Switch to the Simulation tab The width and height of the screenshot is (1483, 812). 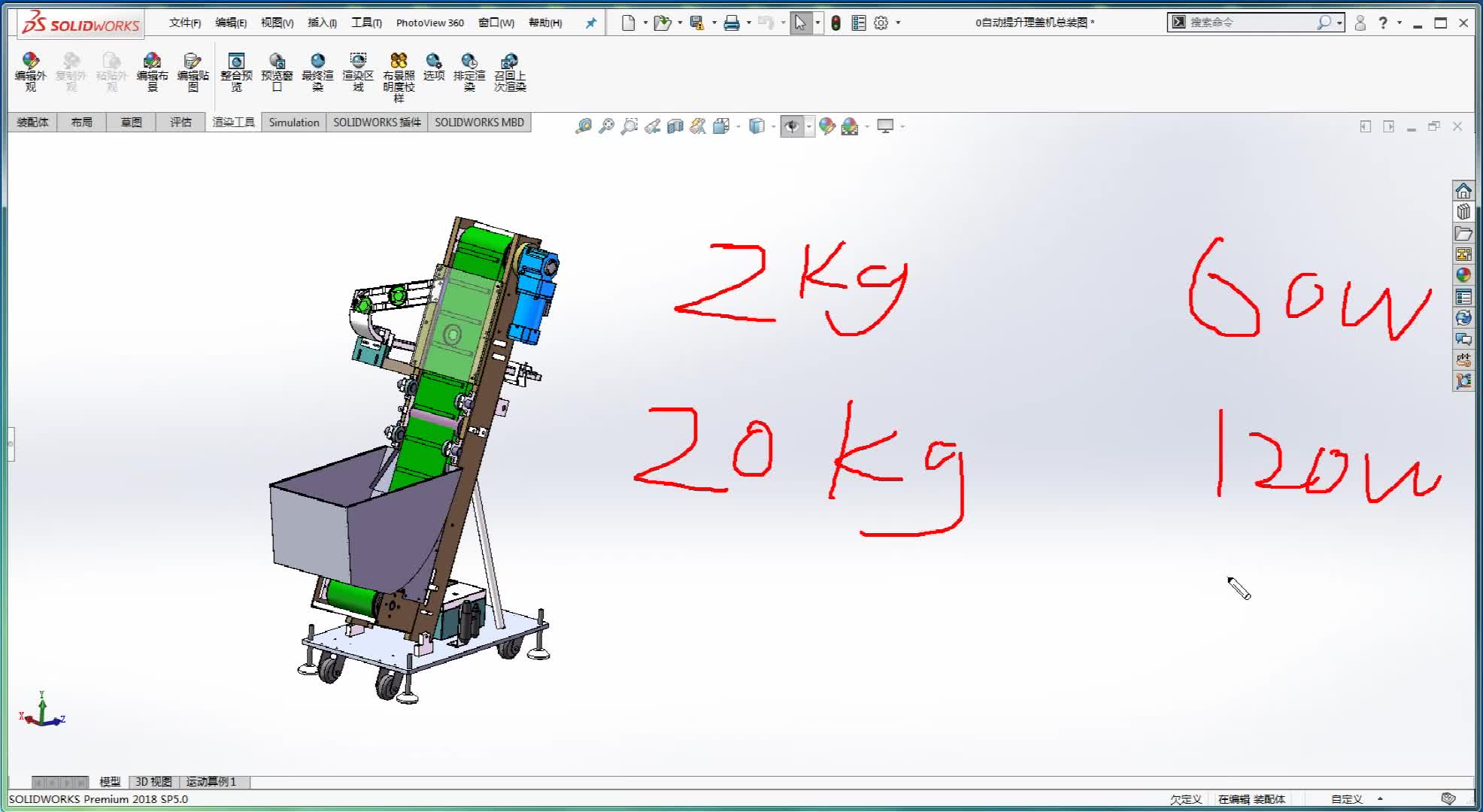click(x=293, y=123)
